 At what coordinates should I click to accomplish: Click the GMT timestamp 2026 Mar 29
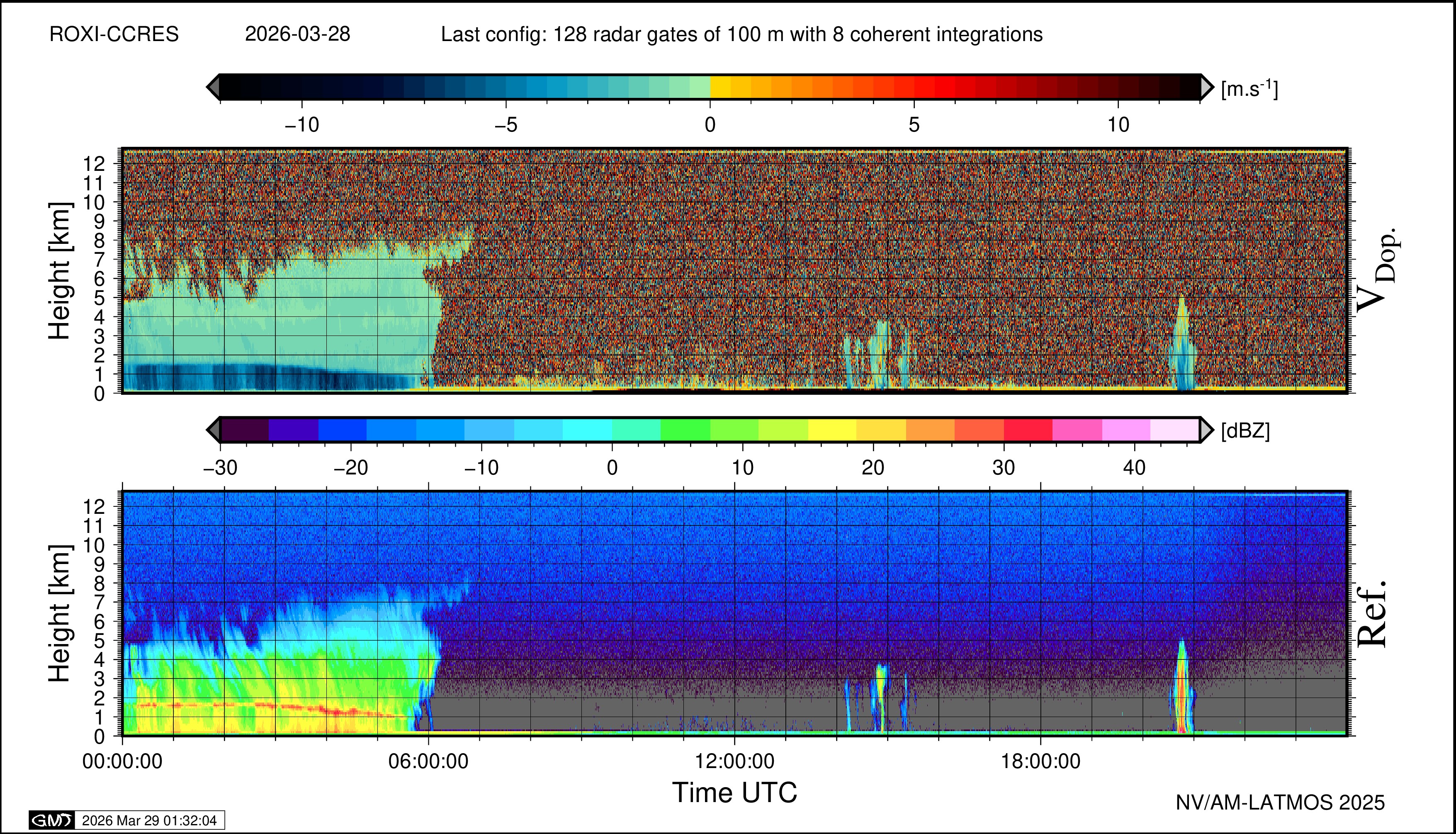(x=149, y=820)
